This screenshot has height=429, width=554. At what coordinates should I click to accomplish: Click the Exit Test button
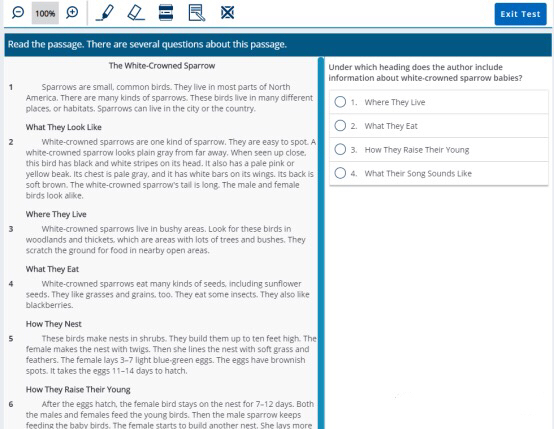tap(520, 14)
